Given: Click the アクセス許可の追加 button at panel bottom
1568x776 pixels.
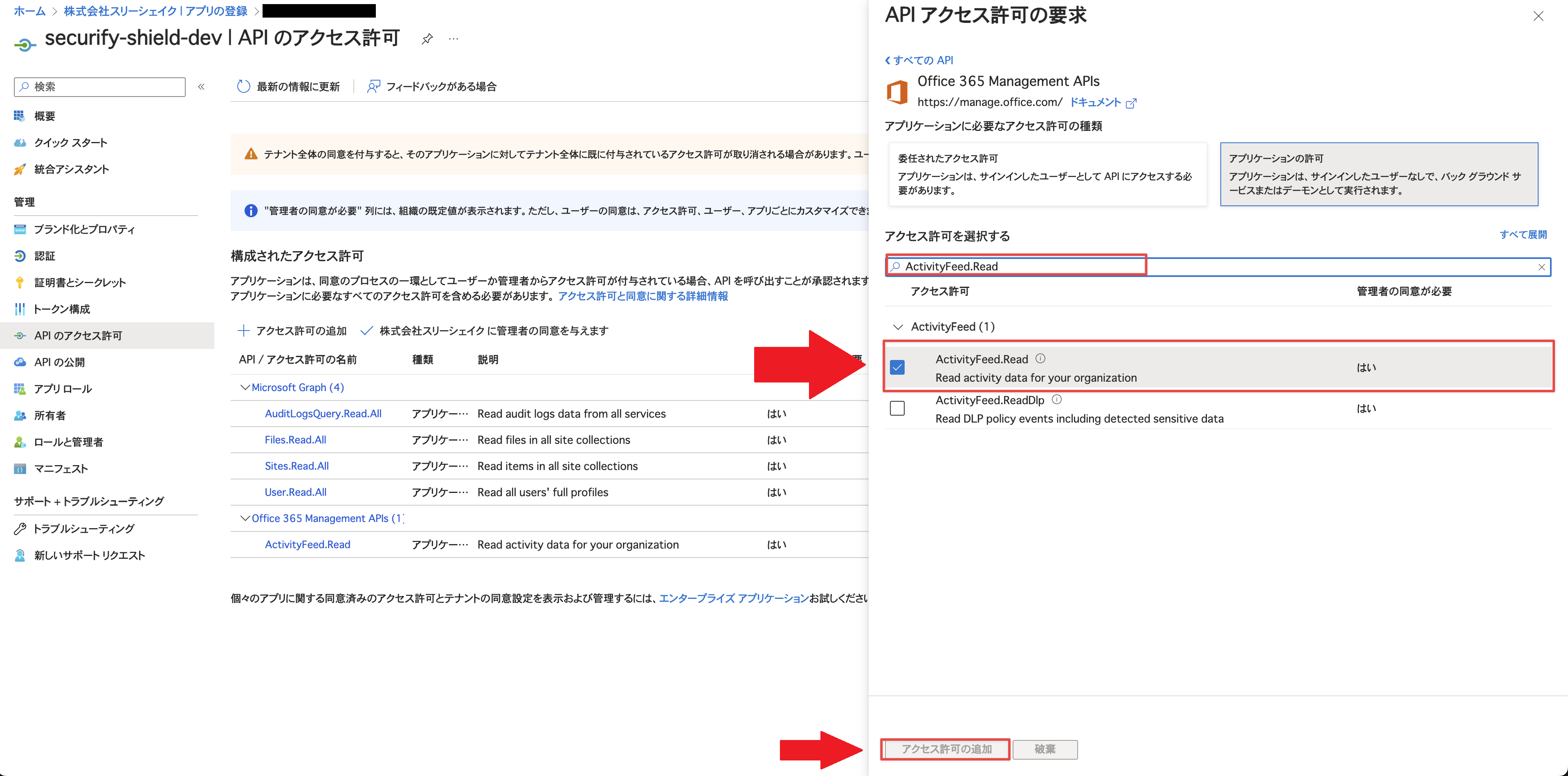Looking at the screenshot, I should point(946,749).
